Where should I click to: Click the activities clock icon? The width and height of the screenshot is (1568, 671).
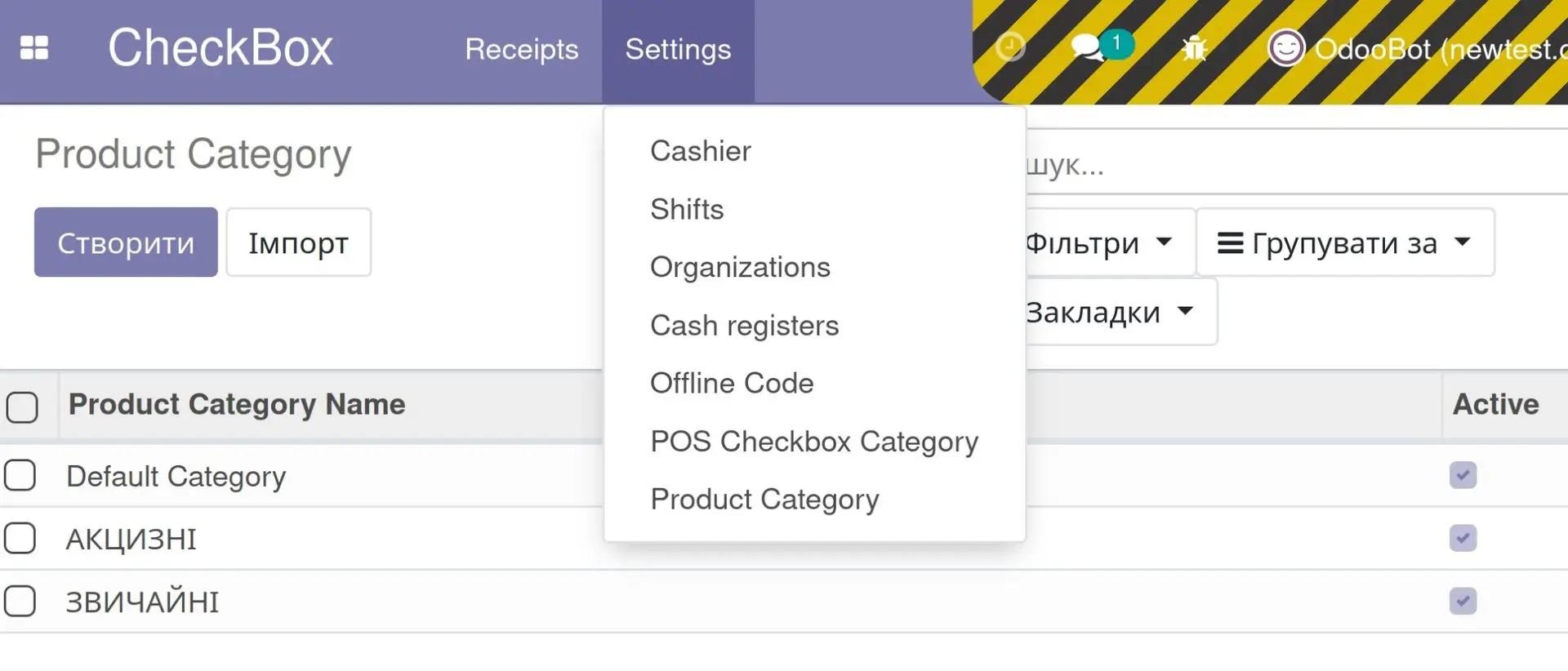1010,47
